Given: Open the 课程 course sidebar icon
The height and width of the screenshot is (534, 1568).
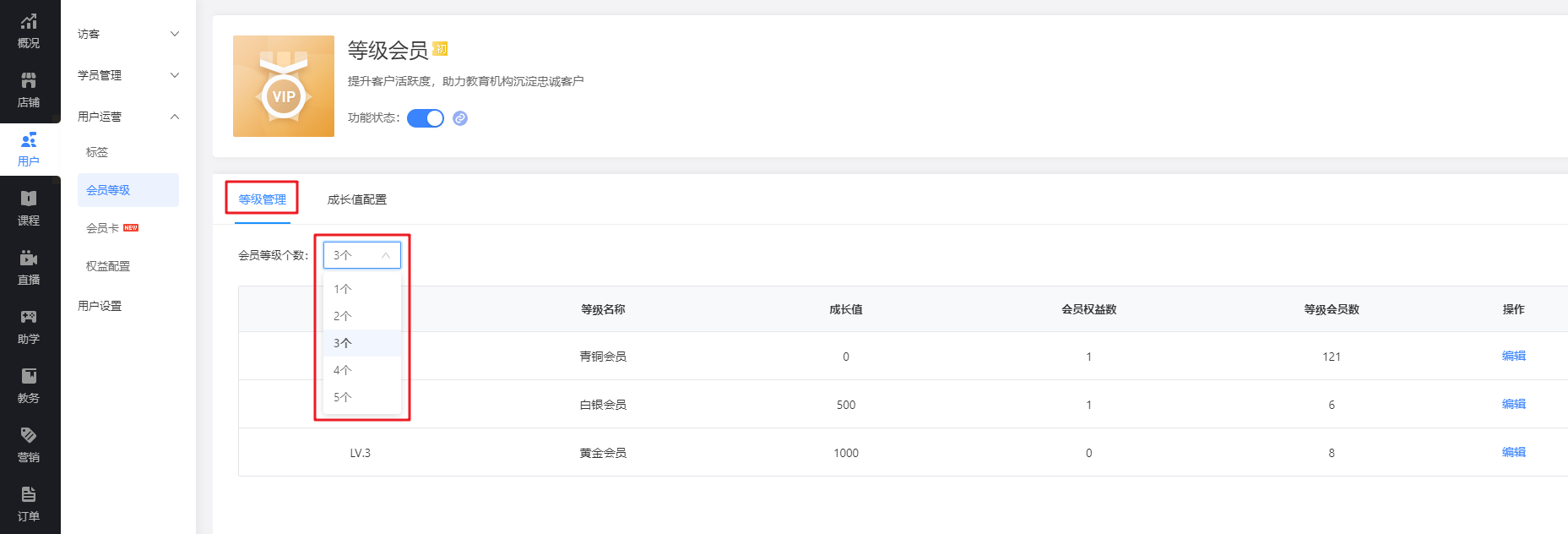Looking at the screenshot, I should [29, 208].
